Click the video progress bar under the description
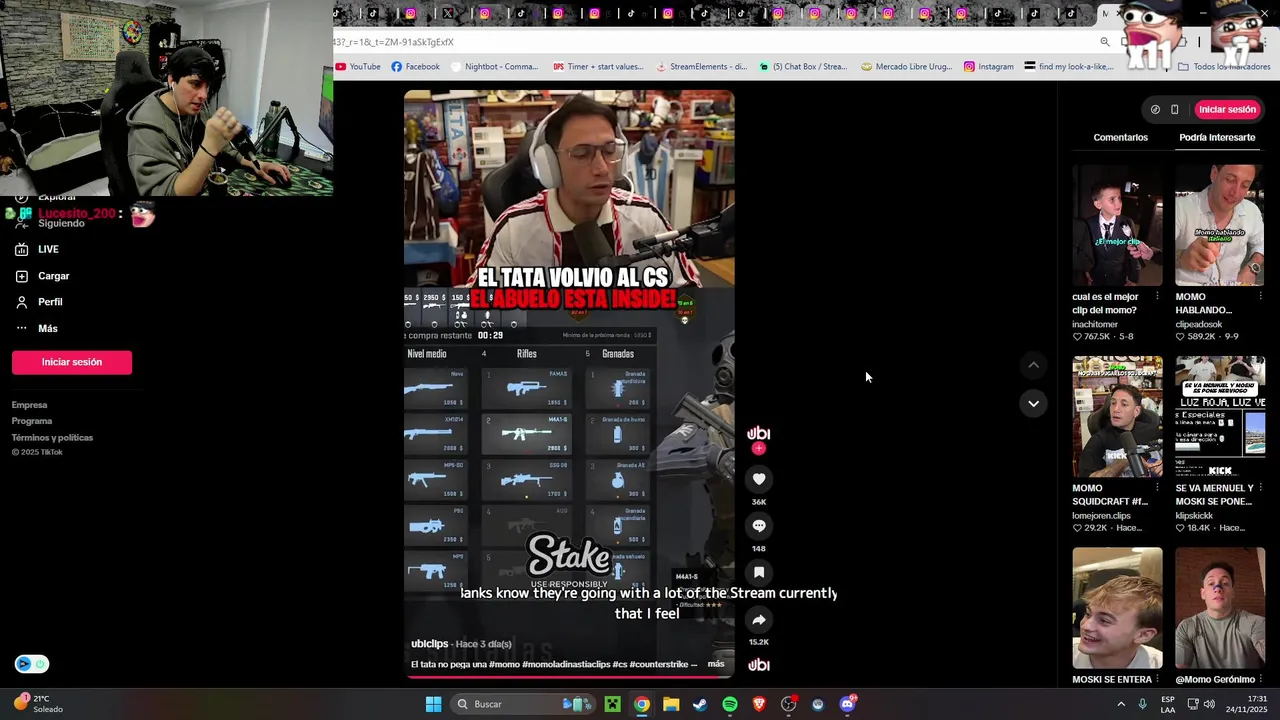The width and height of the screenshot is (1280, 720). [569, 677]
